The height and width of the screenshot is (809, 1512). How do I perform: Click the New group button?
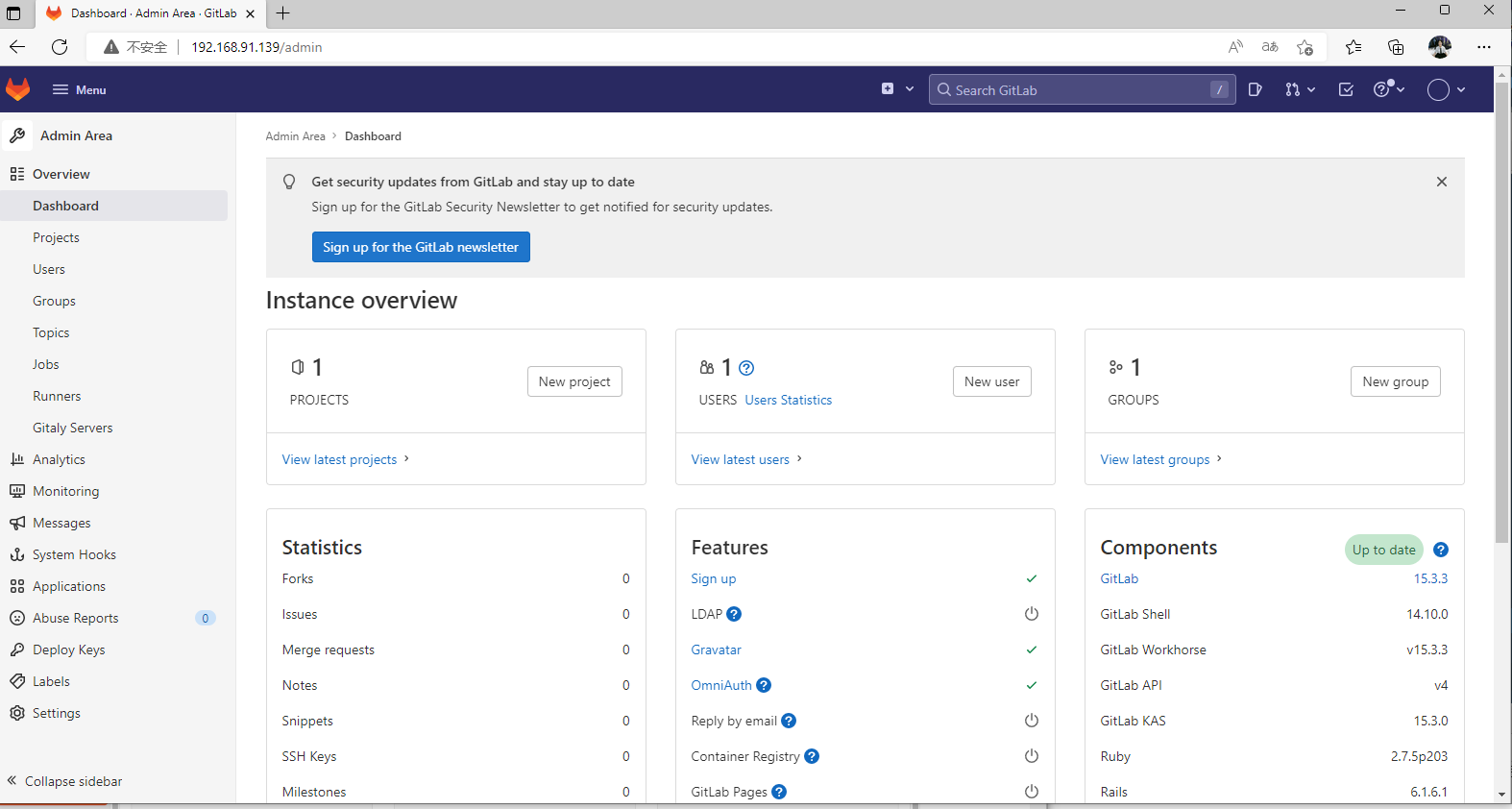(x=1395, y=381)
